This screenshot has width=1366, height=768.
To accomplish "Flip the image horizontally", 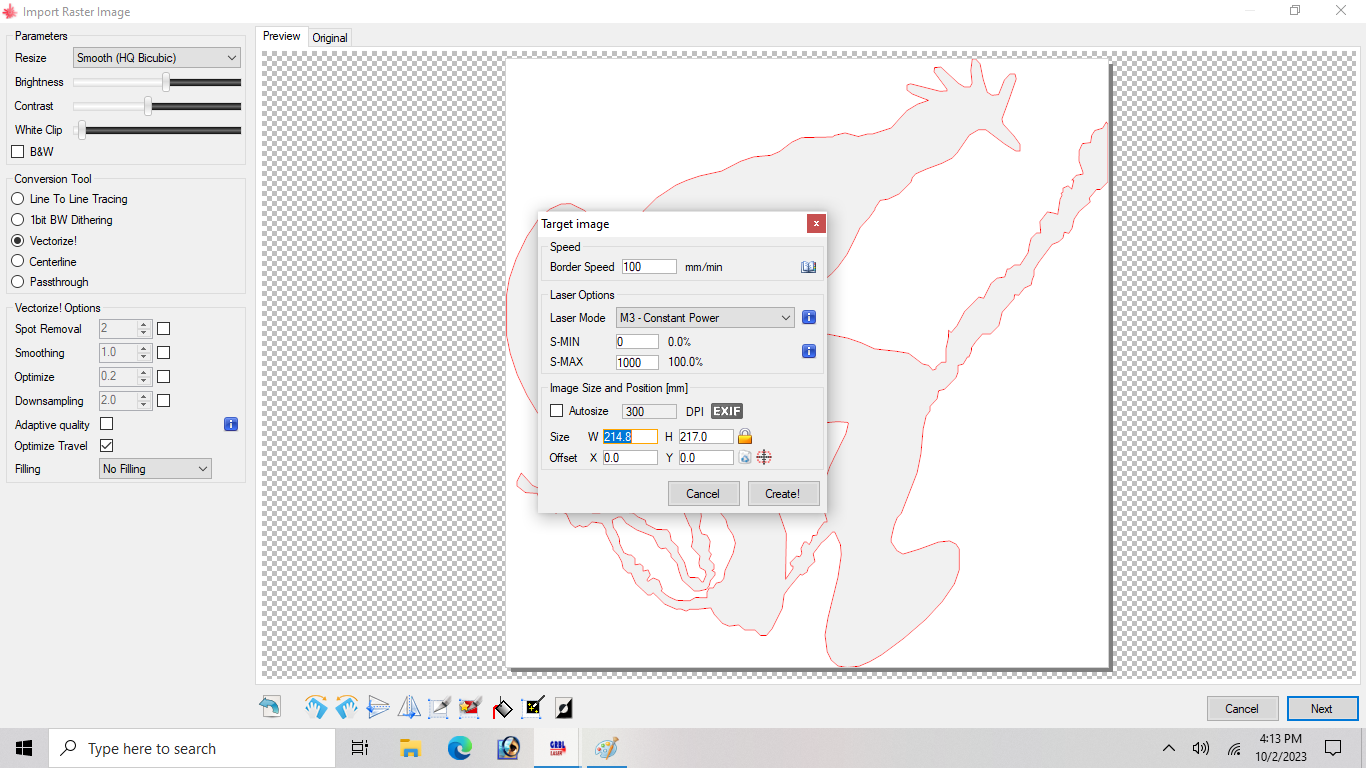I will click(409, 708).
